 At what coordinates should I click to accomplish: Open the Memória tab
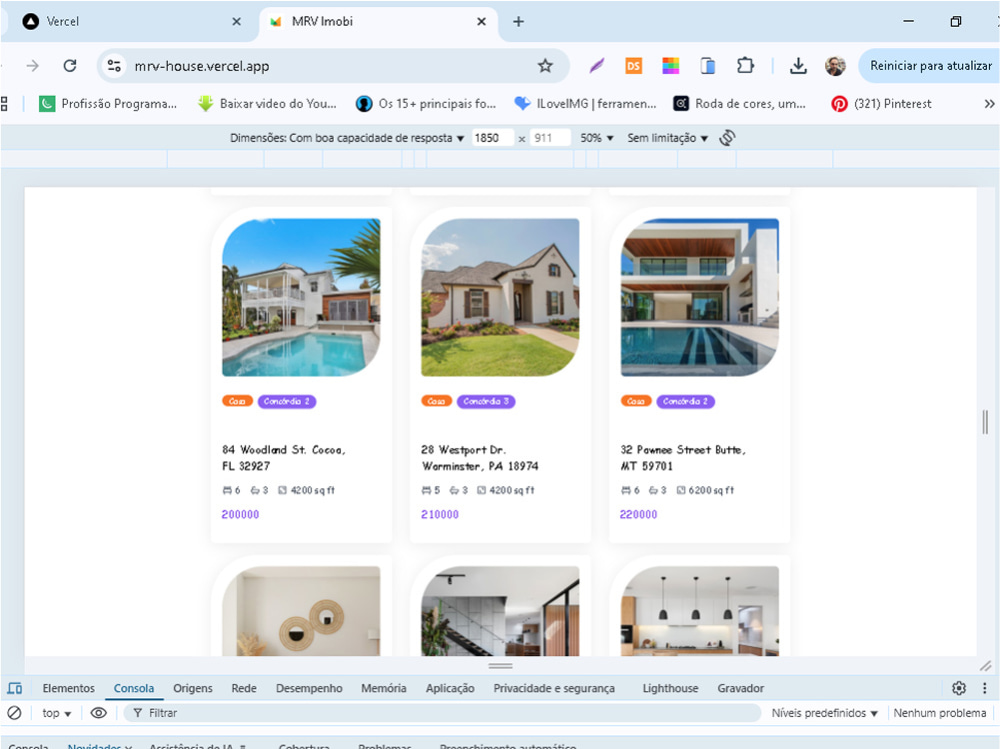(383, 688)
